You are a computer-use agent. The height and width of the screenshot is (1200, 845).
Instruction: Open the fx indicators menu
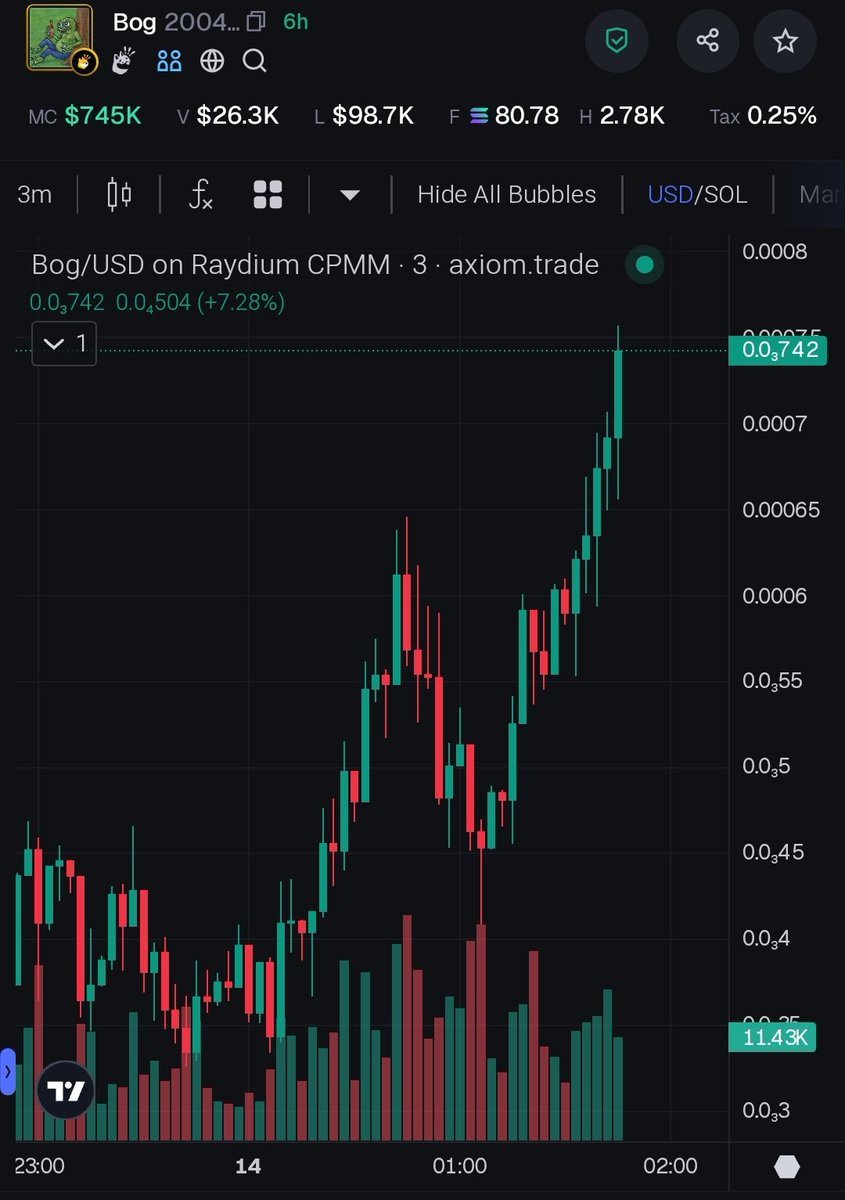(x=201, y=194)
